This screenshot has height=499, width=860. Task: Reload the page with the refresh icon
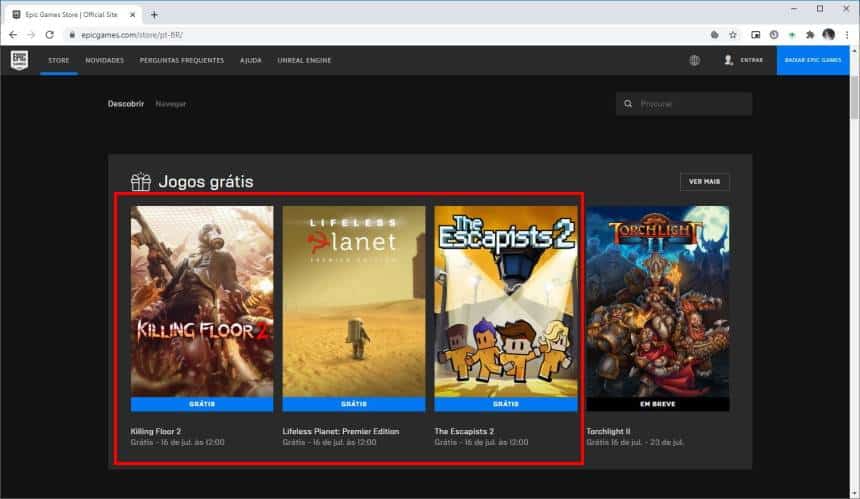tap(49, 35)
